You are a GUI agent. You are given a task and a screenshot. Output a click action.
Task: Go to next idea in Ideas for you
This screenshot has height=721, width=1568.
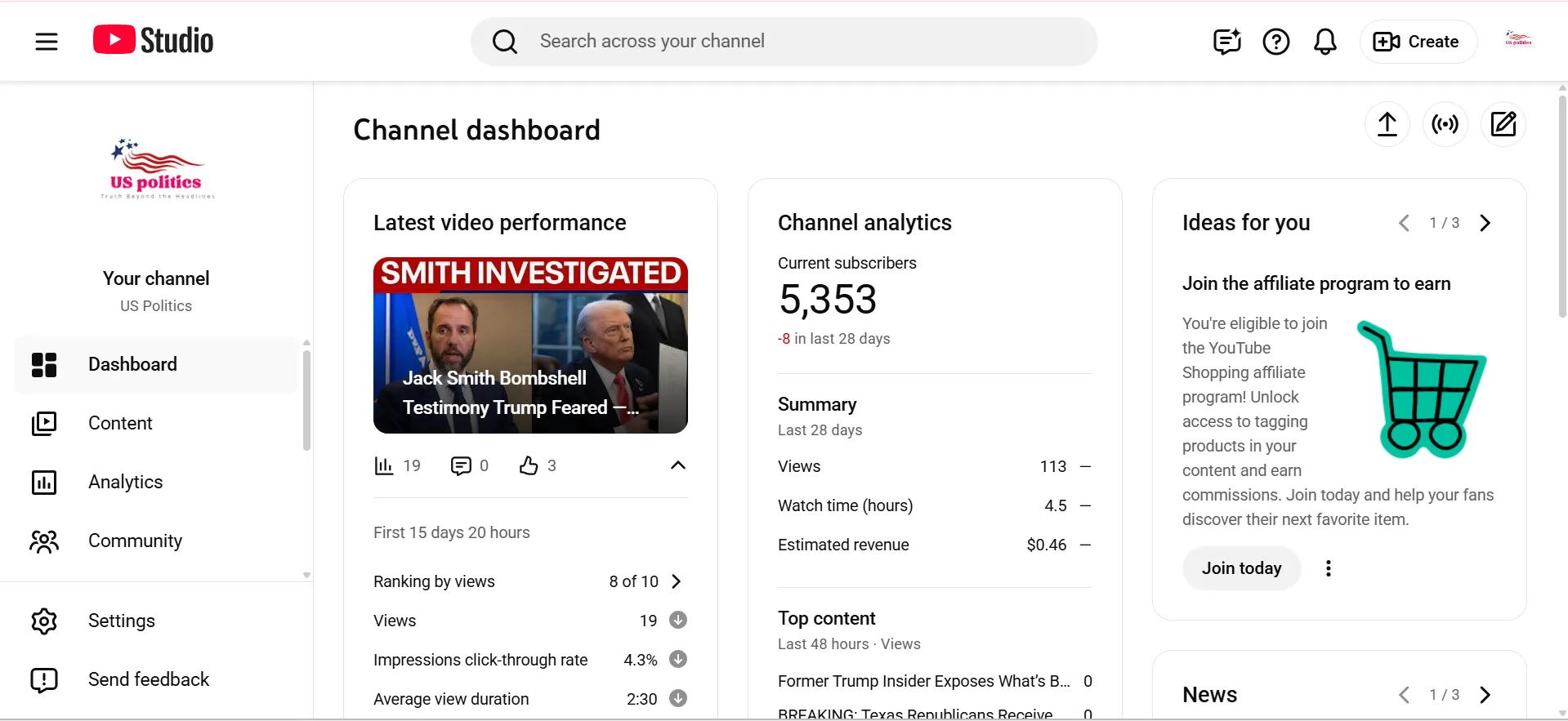(x=1485, y=223)
